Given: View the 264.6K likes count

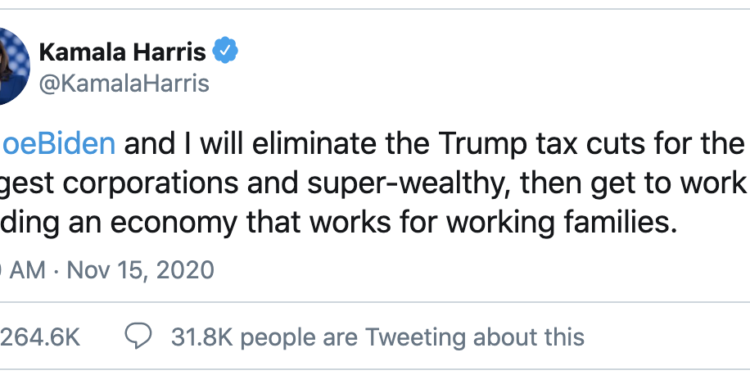Looking at the screenshot, I should coord(40,337).
